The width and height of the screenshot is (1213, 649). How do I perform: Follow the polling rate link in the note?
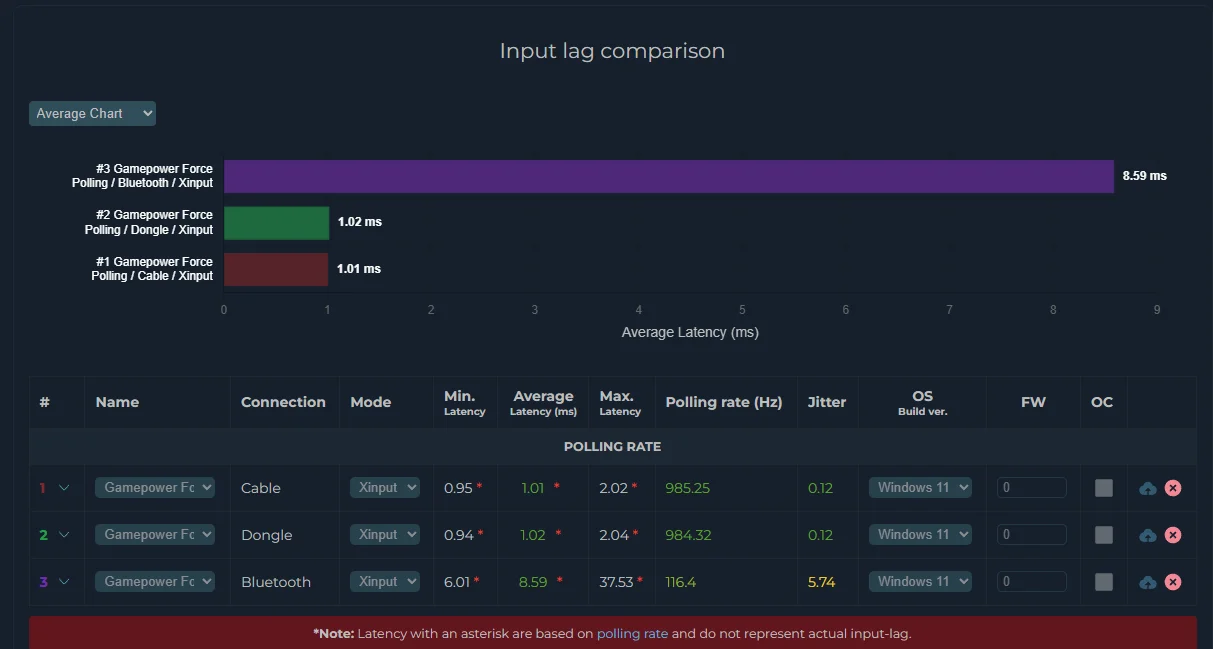(632, 633)
